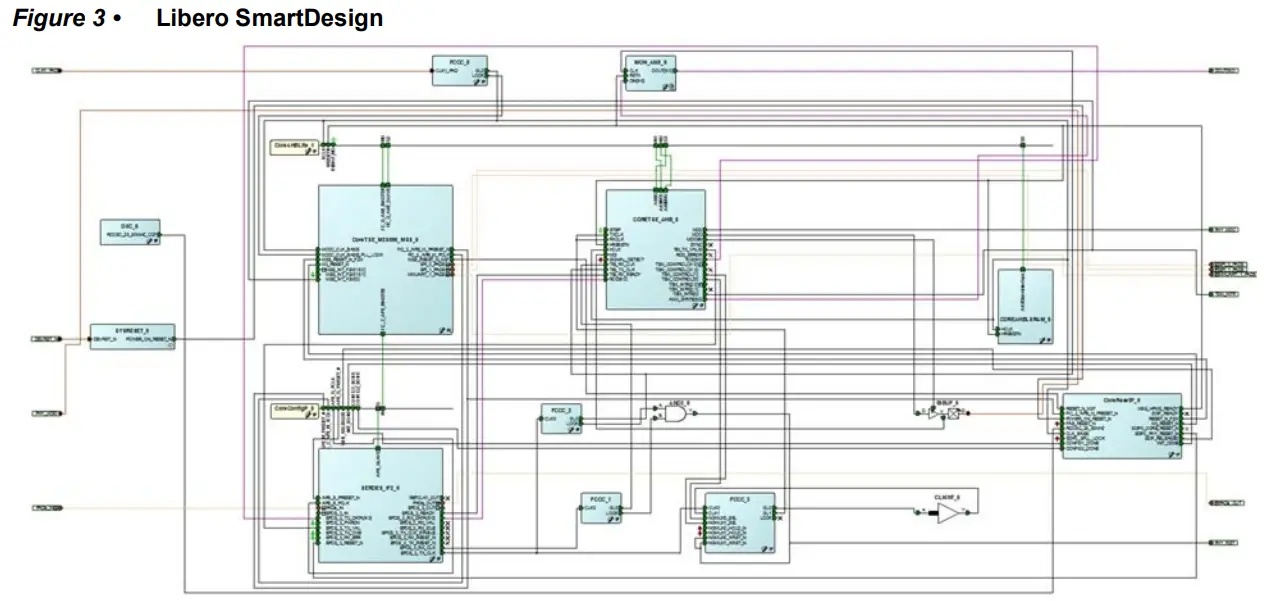Open the pencil edit icon on CoreResetP_0
The height and width of the screenshot is (601, 1268).
[1173, 454]
